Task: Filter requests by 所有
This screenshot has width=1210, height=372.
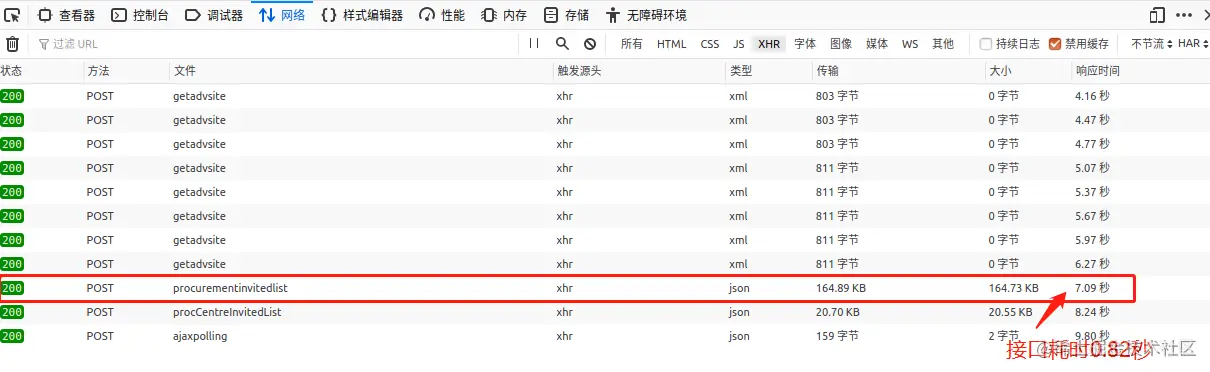Action: coord(632,44)
